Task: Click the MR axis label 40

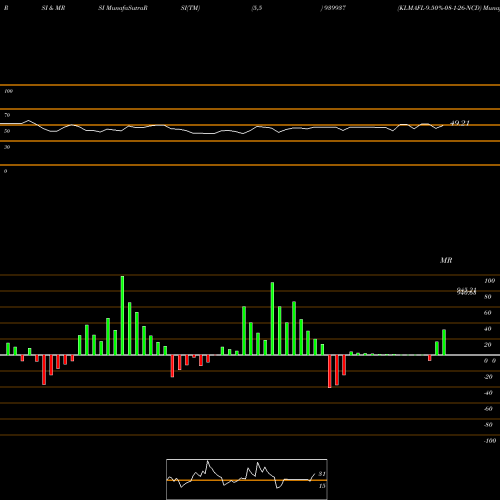Action: [488, 329]
